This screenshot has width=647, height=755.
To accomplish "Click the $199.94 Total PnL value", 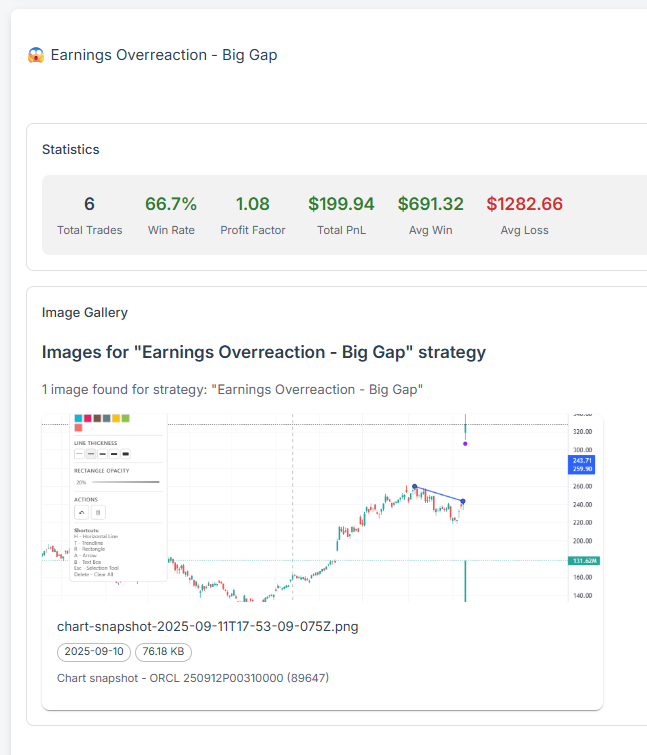I will tap(341, 204).
